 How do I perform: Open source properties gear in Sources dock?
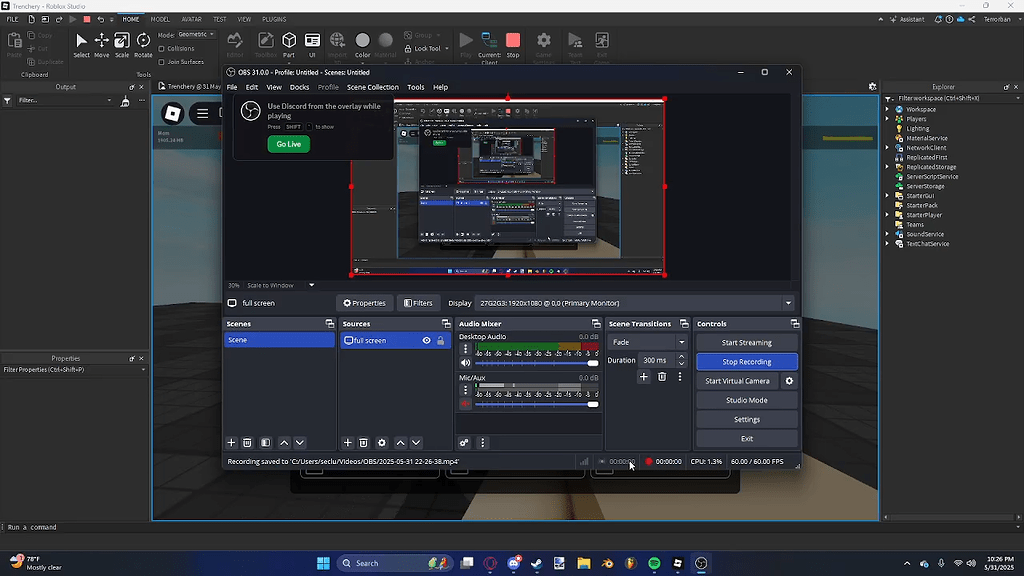pyautogui.click(x=382, y=443)
